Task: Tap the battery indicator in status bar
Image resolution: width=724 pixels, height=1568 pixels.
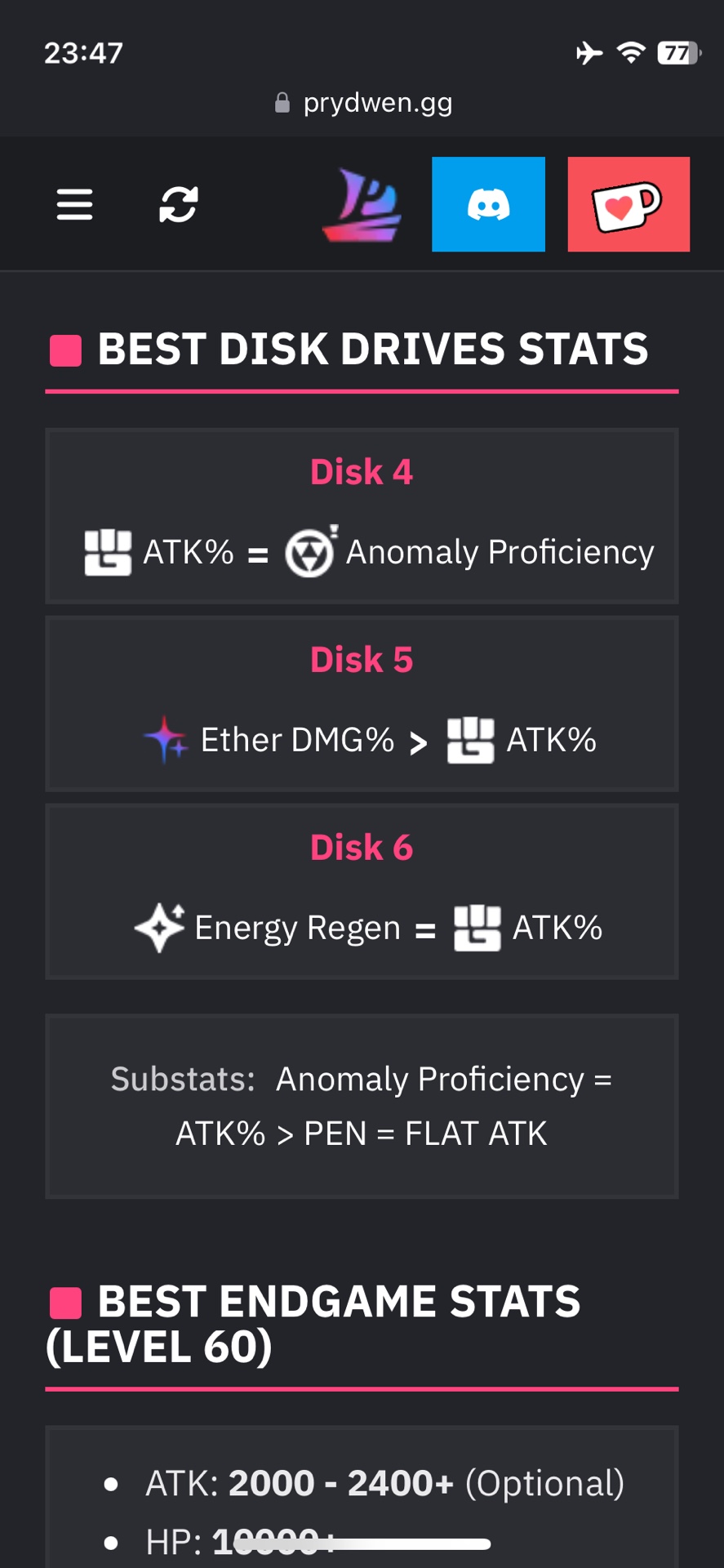Action: tap(678, 53)
